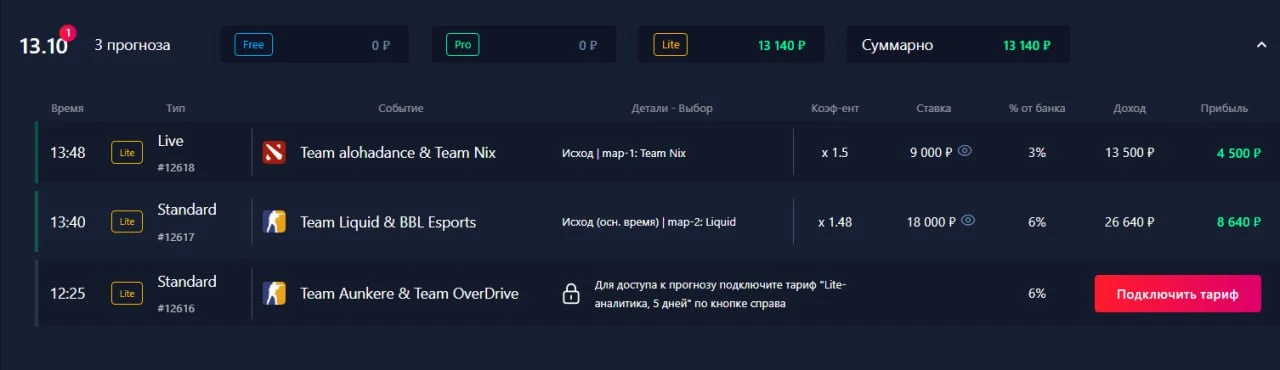Click the Событие column header
Image resolution: width=1280 pixels, height=370 pixels.
[401, 108]
